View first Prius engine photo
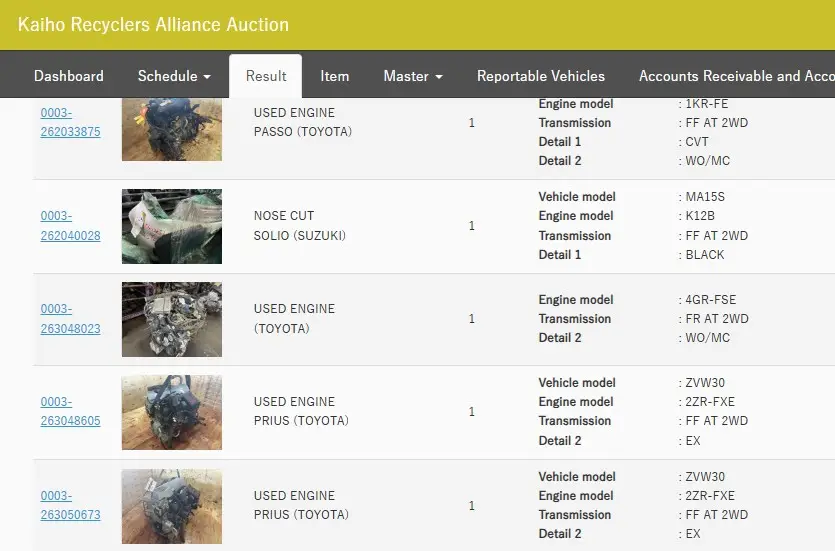The width and height of the screenshot is (835, 551). (x=172, y=413)
